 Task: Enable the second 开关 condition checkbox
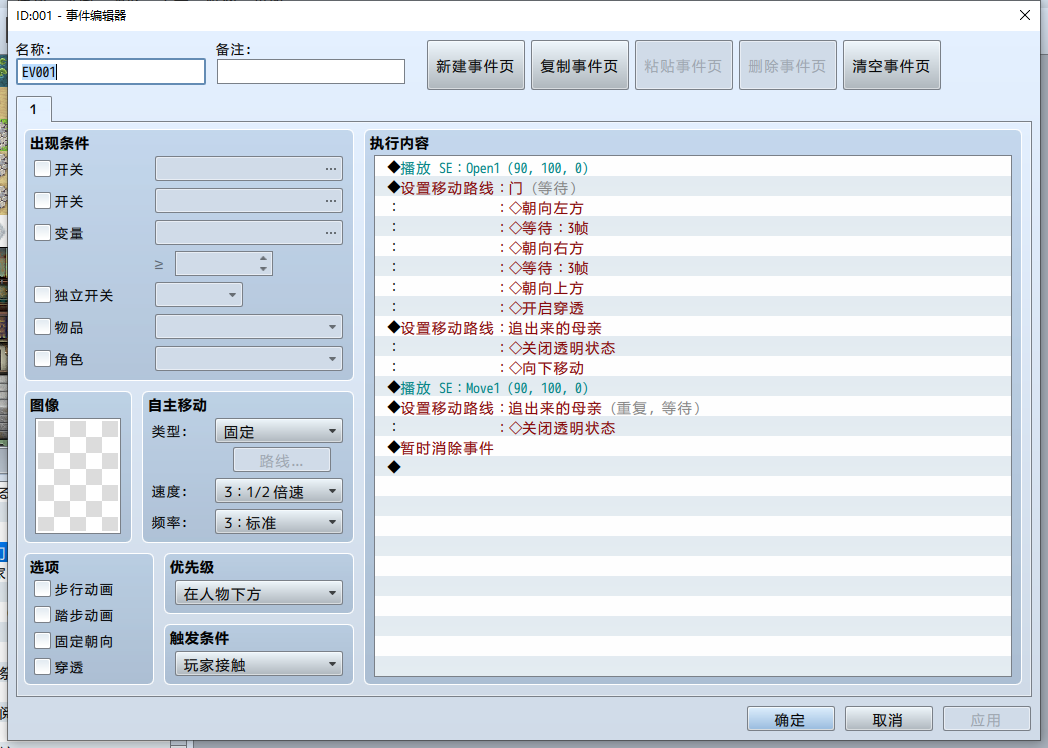point(42,201)
